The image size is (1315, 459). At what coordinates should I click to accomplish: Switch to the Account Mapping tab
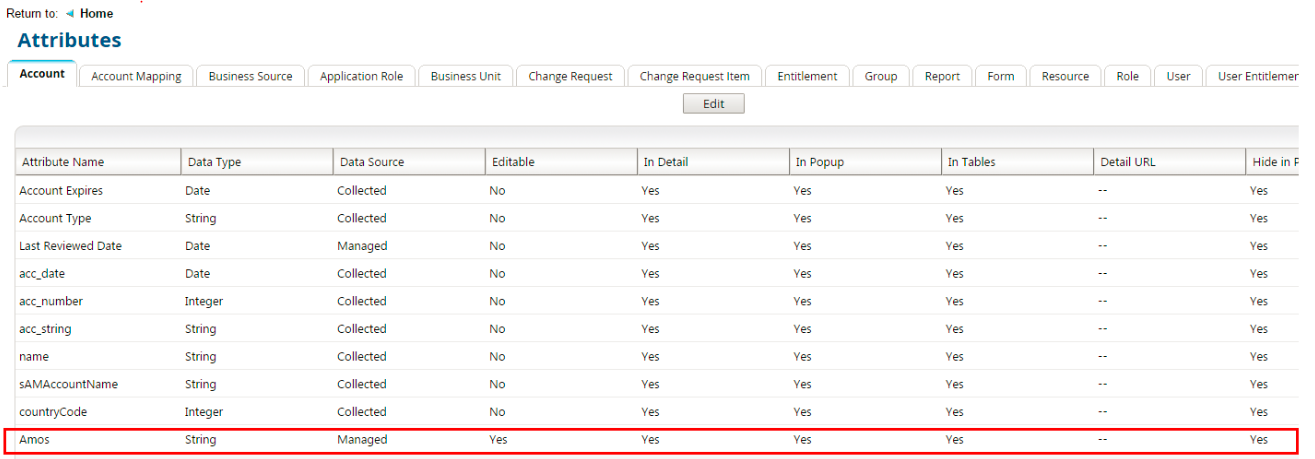click(x=136, y=76)
